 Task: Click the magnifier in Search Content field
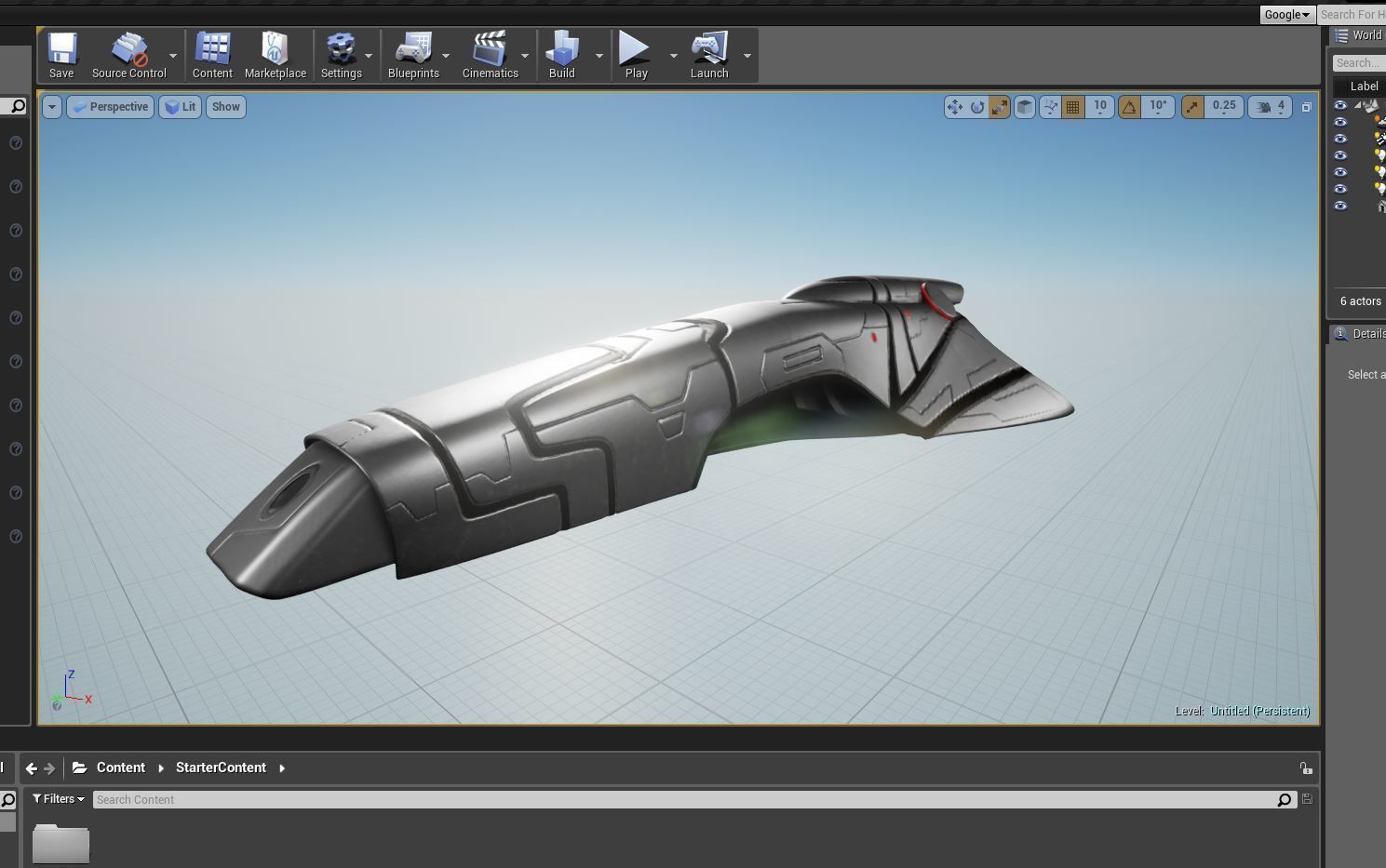[x=1285, y=800]
